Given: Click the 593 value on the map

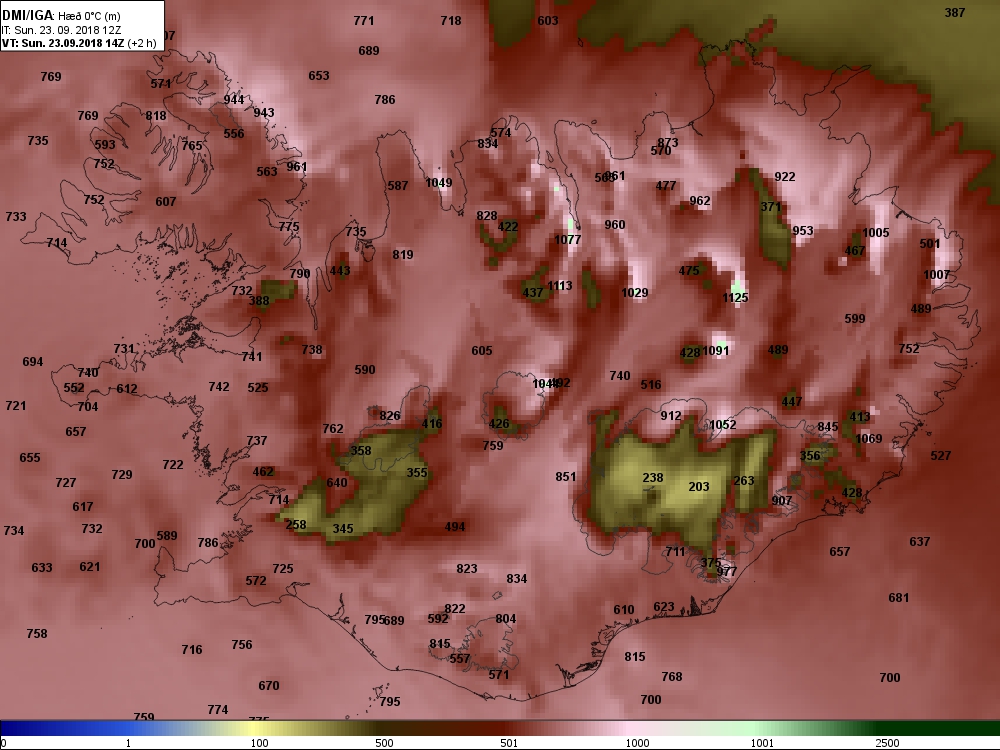Looking at the screenshot, I should coord(105,144).
